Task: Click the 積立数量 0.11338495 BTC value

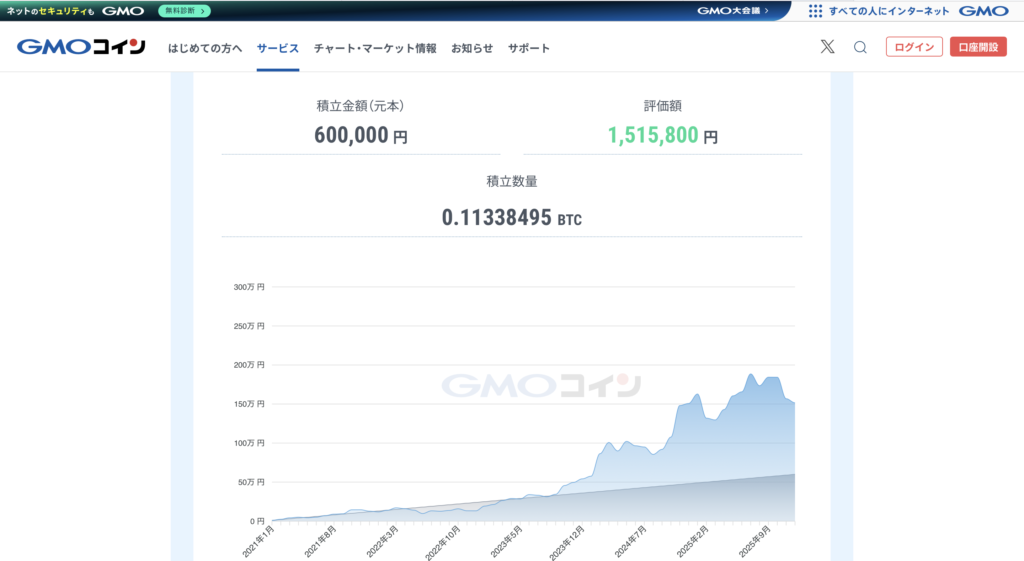Action: point(511,217)
